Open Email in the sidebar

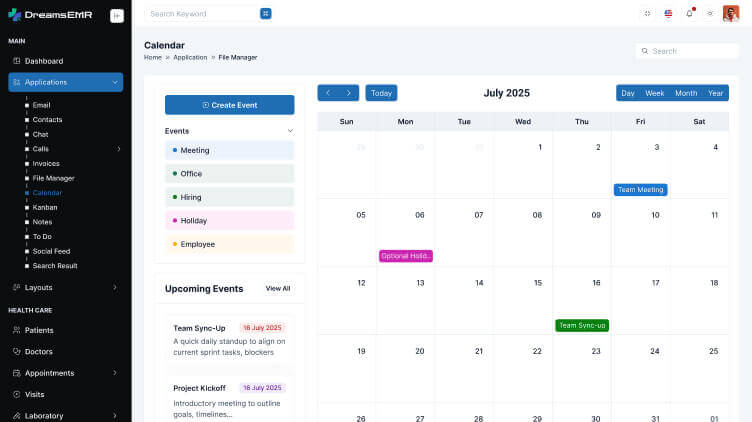(x=41, y=105)
